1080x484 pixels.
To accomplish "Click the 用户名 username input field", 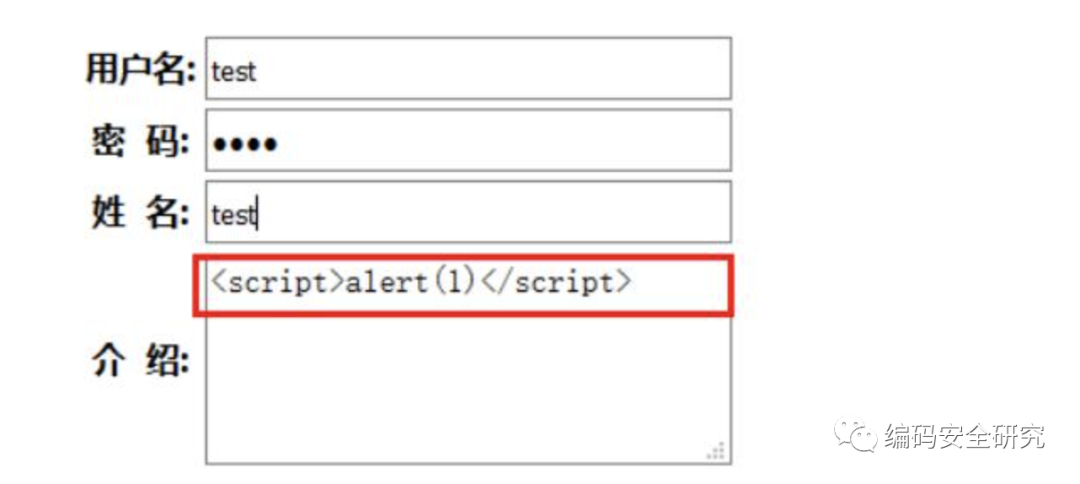I will click(x=468, y=68).
